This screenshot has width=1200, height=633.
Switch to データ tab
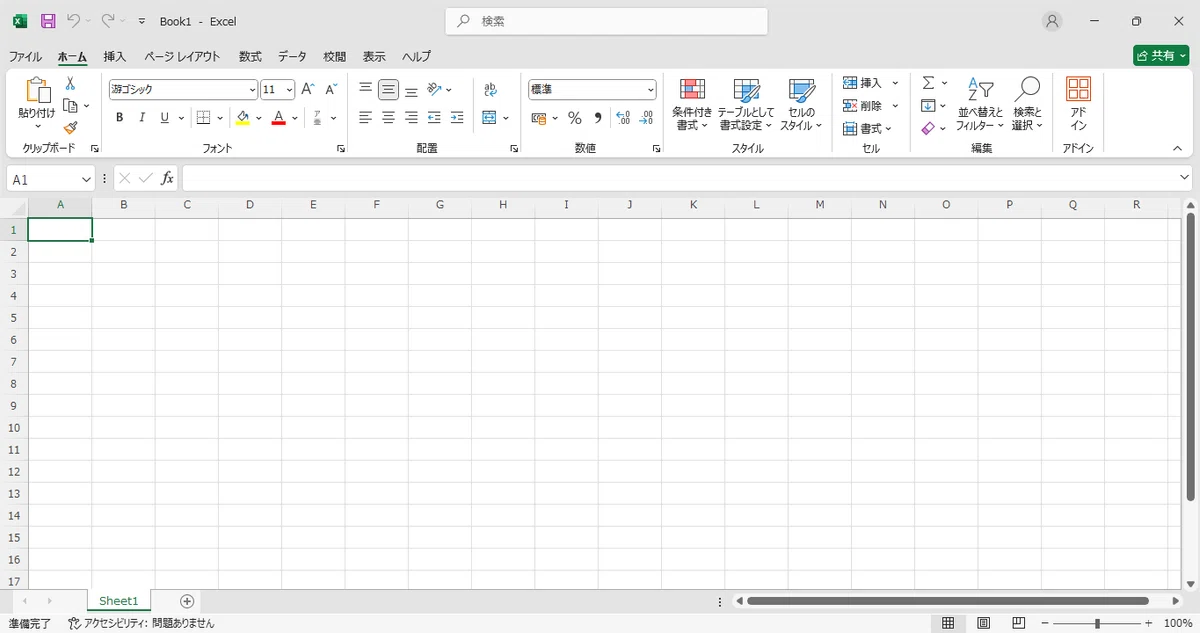tap(292, 57)
